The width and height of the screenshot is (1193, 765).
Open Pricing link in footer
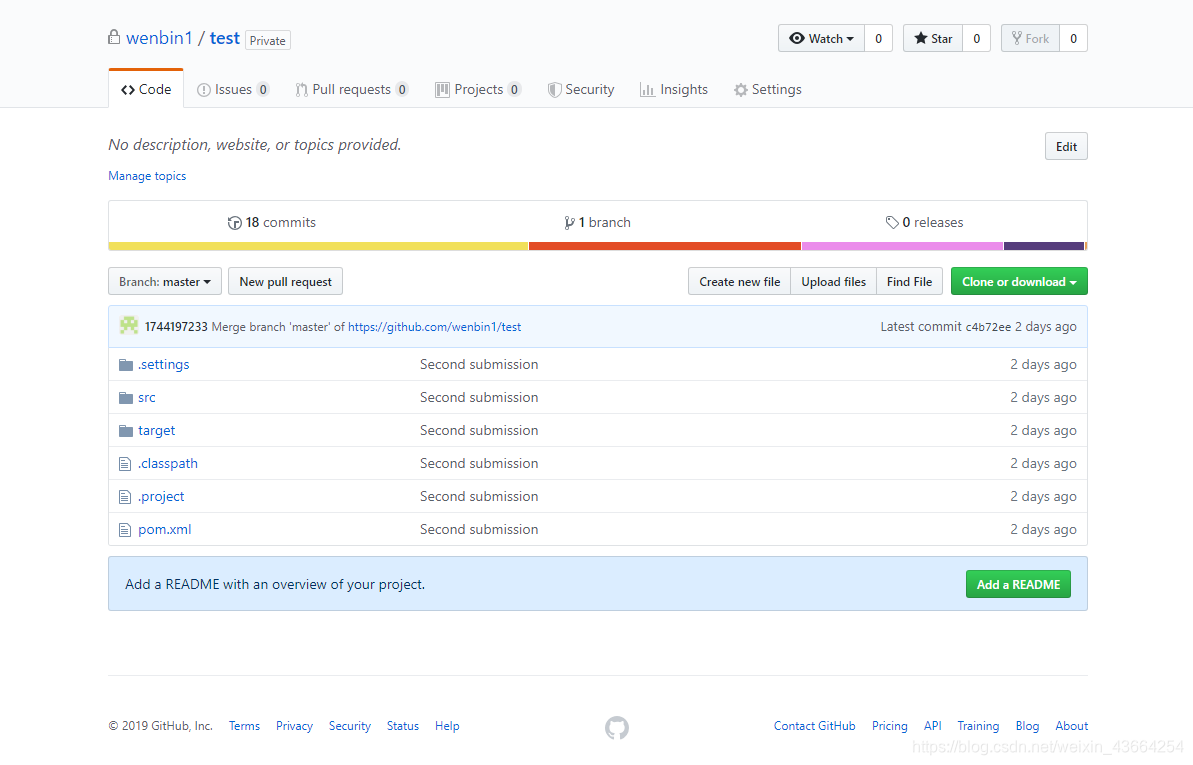click(889, 726)
